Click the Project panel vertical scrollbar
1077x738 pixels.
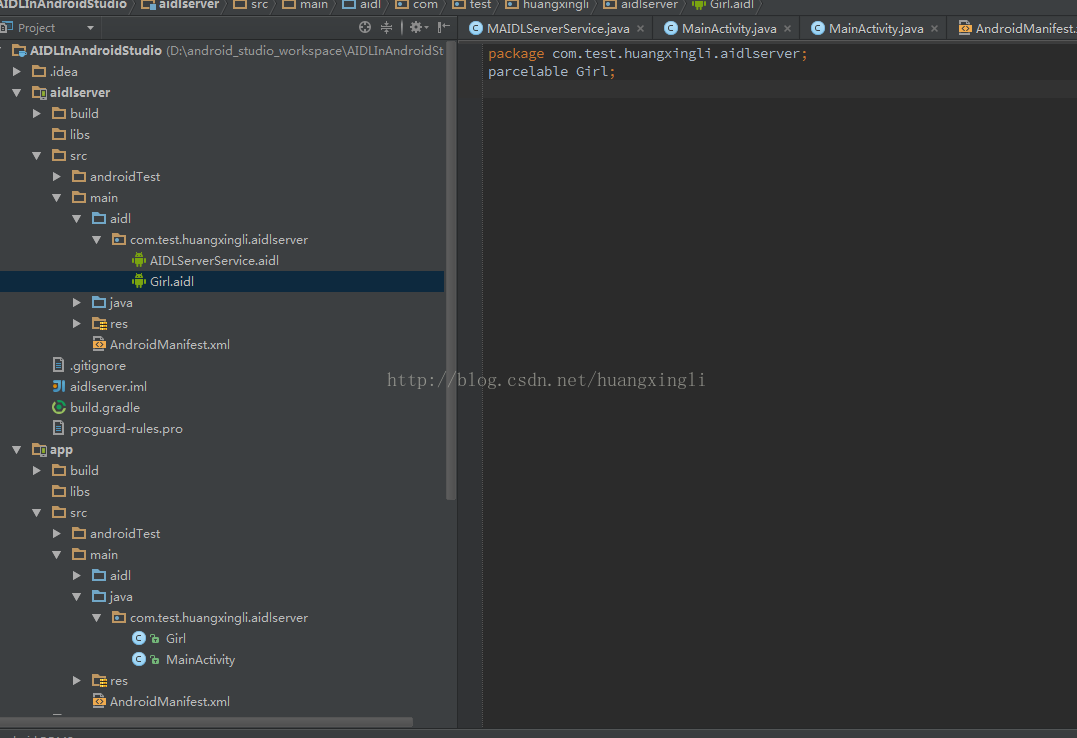451,271
